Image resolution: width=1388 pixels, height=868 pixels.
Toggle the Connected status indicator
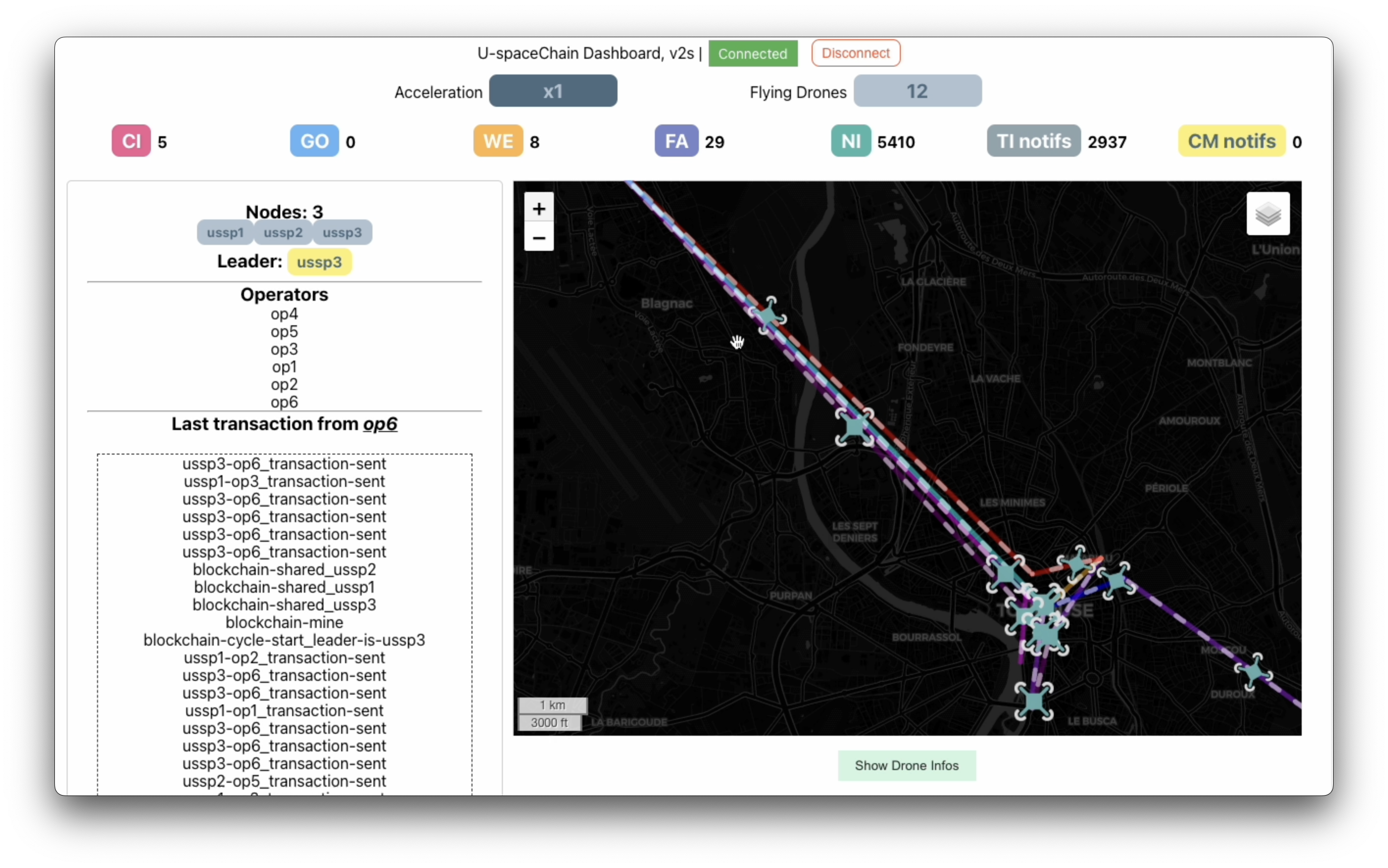click(752, 53)
